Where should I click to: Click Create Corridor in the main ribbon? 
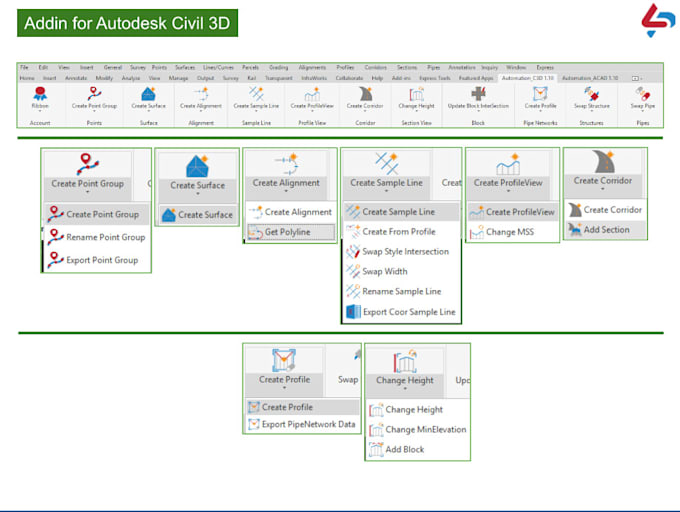tap(365, 98)
